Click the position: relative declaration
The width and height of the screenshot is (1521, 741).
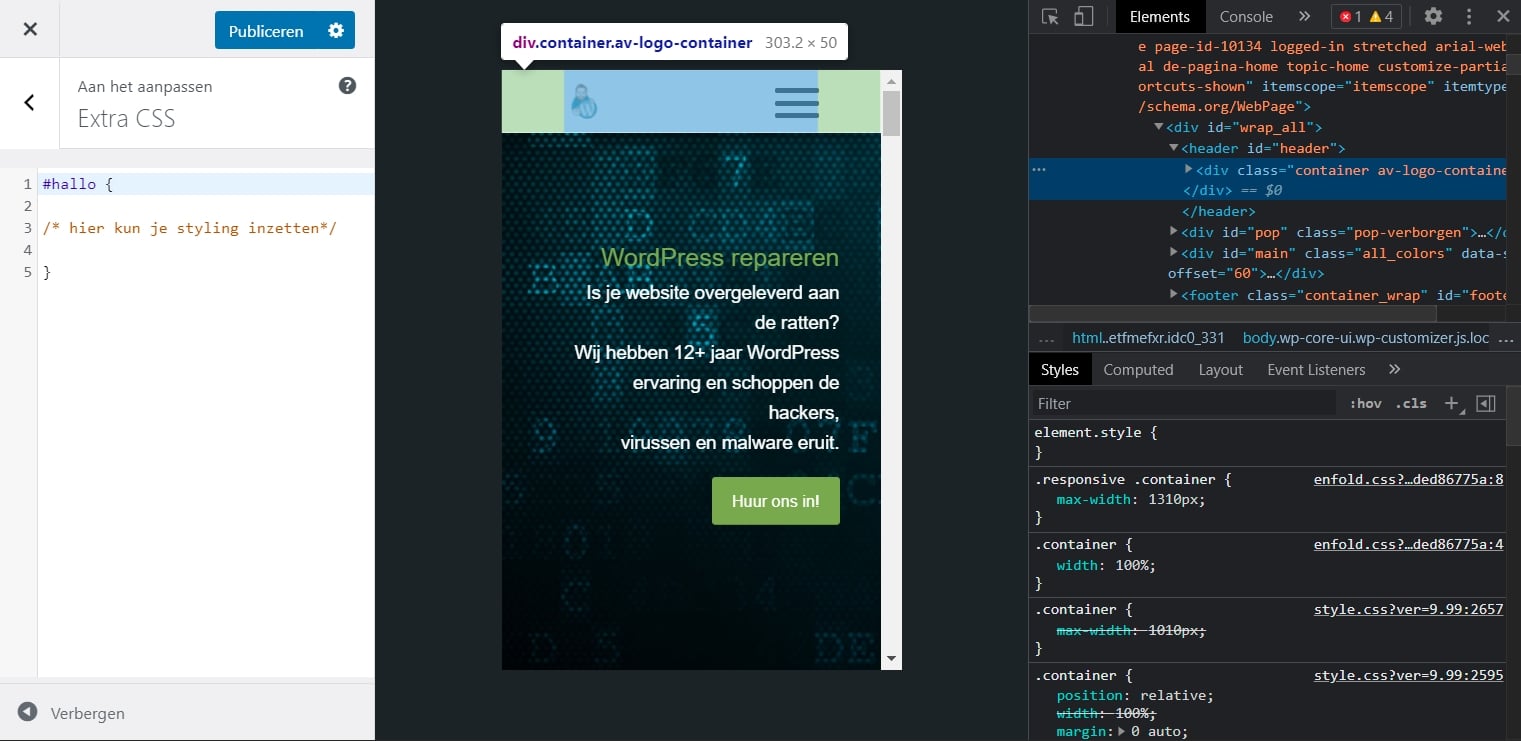1135,695
